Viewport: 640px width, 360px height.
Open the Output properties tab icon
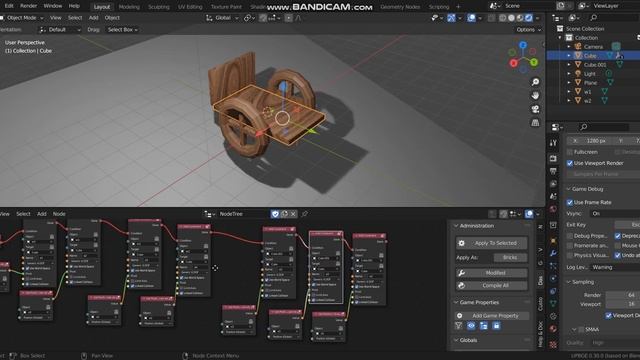[x=553, y=171]
